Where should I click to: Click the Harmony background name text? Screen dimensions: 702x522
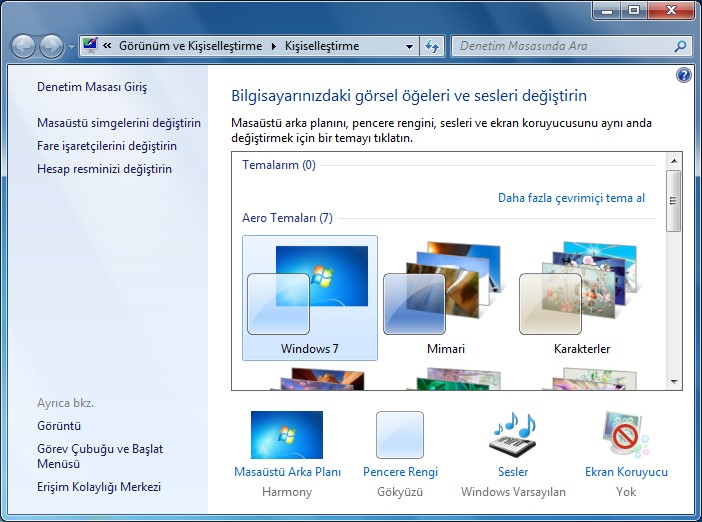pyautogui.click(x=287, y=492)
